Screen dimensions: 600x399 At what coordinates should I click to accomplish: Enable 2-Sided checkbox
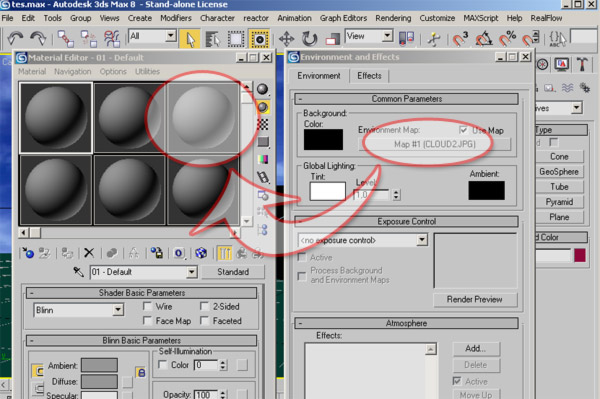[205, 306]
